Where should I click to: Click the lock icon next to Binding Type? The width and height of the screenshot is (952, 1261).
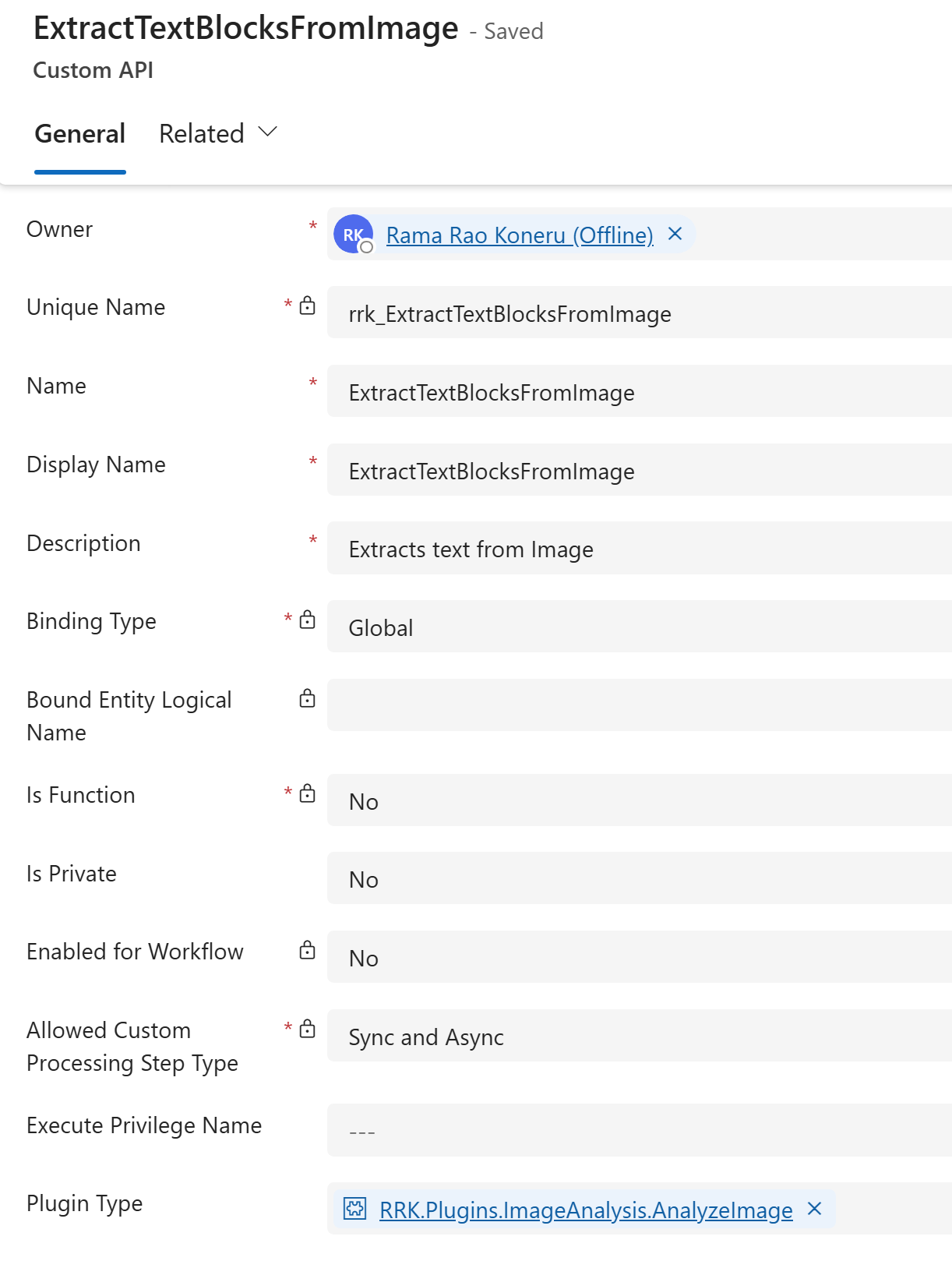308,620
